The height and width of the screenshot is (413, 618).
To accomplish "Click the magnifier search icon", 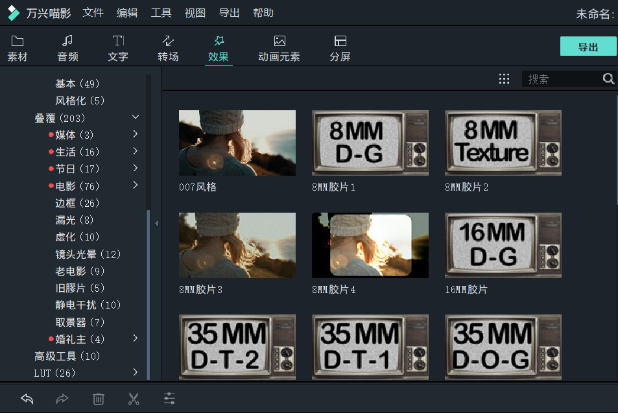I will (608, 79).
